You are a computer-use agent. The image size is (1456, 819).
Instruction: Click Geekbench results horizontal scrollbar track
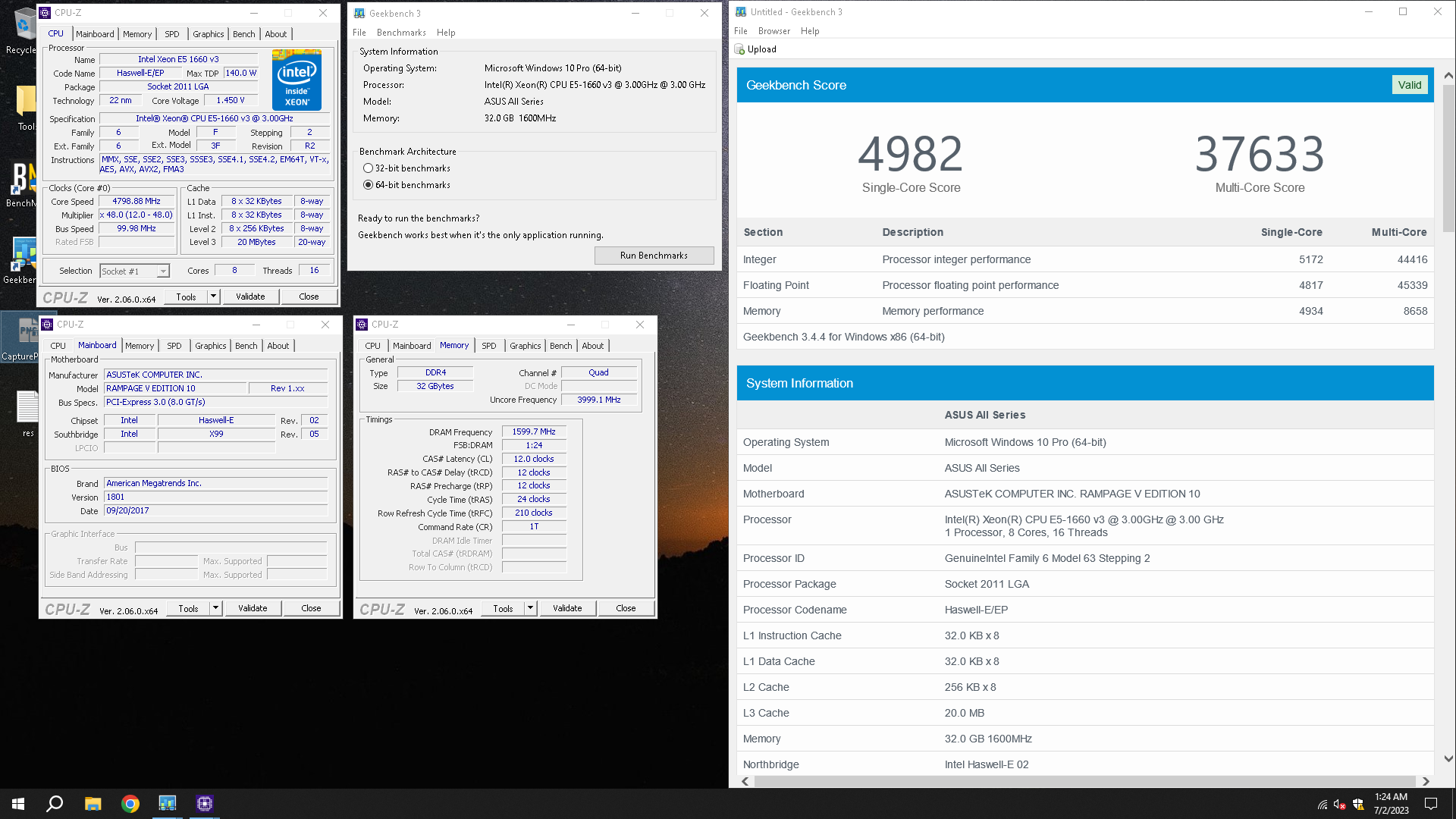[x=1084, y=781]
